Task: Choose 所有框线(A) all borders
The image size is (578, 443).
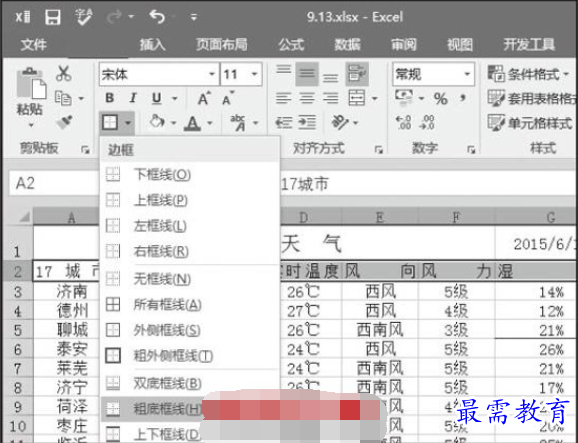Action: [190, 304]
